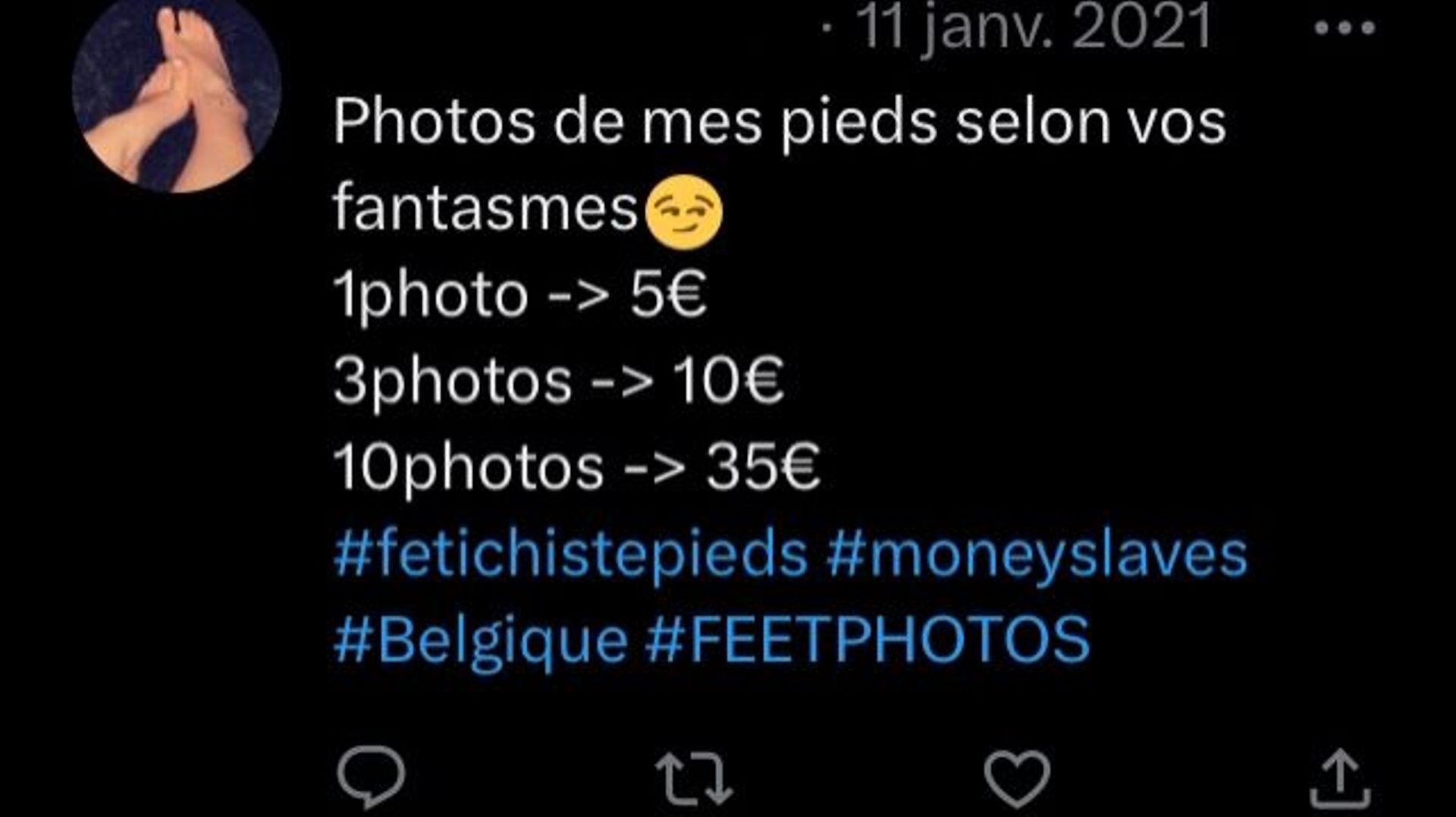Click the smirking face emoji
This screenshot has height=817, width=1456.
pos(683,212)
